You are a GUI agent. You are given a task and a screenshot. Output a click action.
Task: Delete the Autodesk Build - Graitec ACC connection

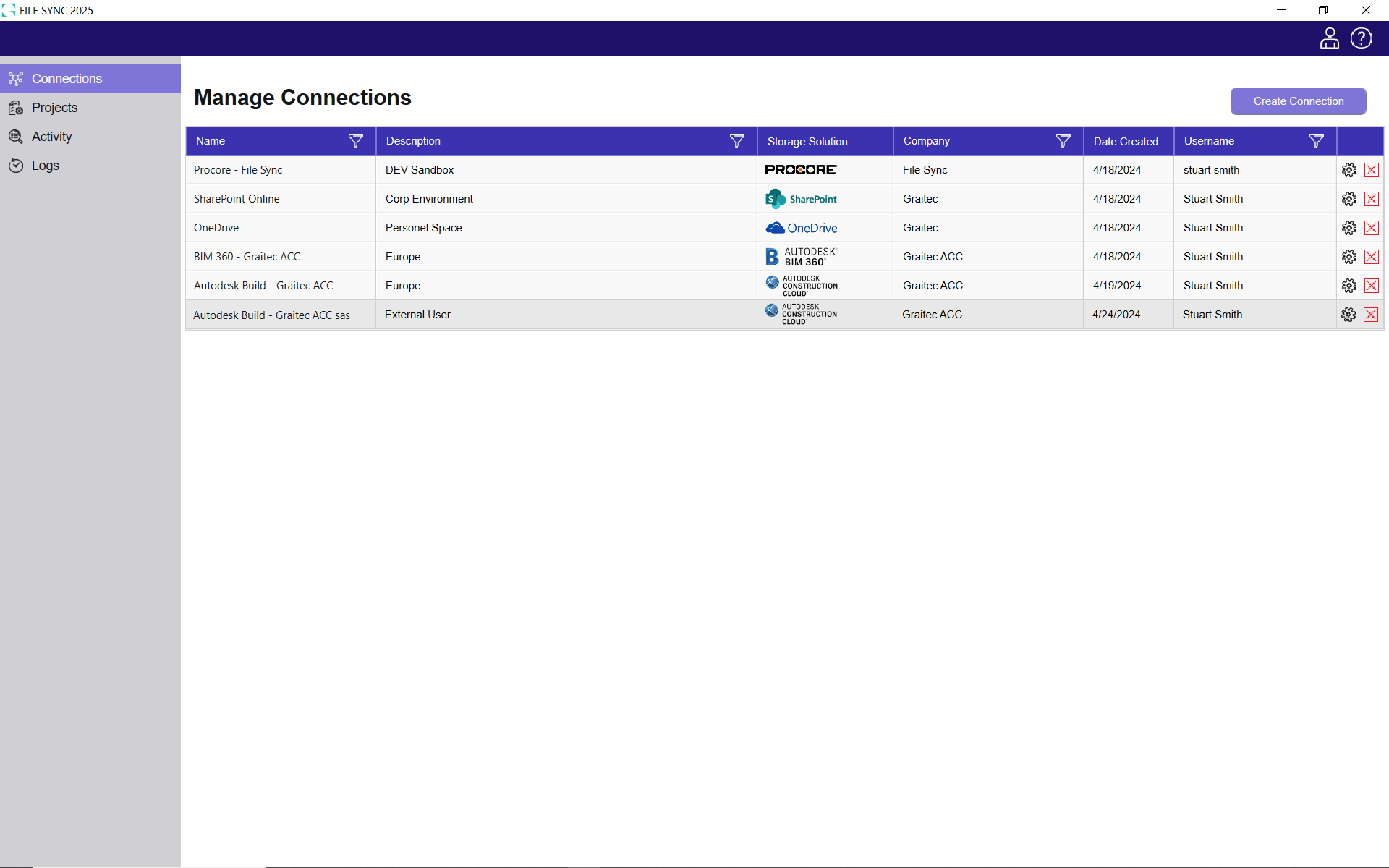tap(1371, 286)
